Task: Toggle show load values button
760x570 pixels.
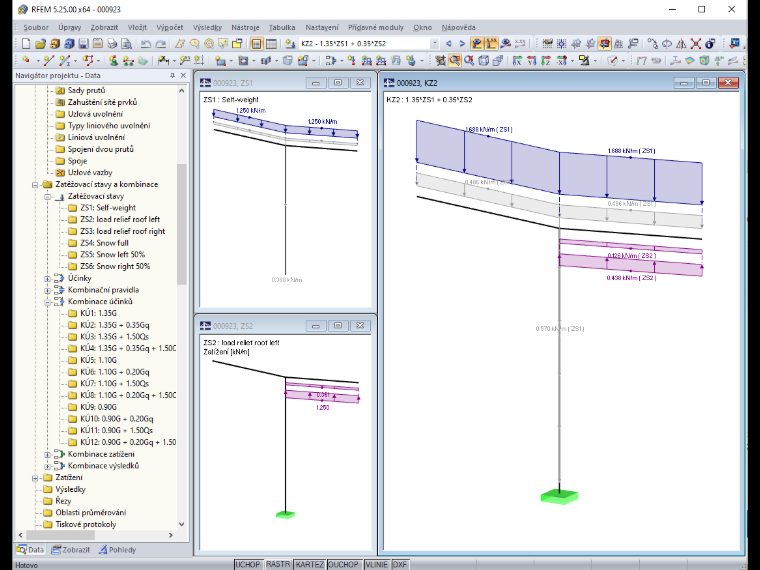Action: (491, 44)
